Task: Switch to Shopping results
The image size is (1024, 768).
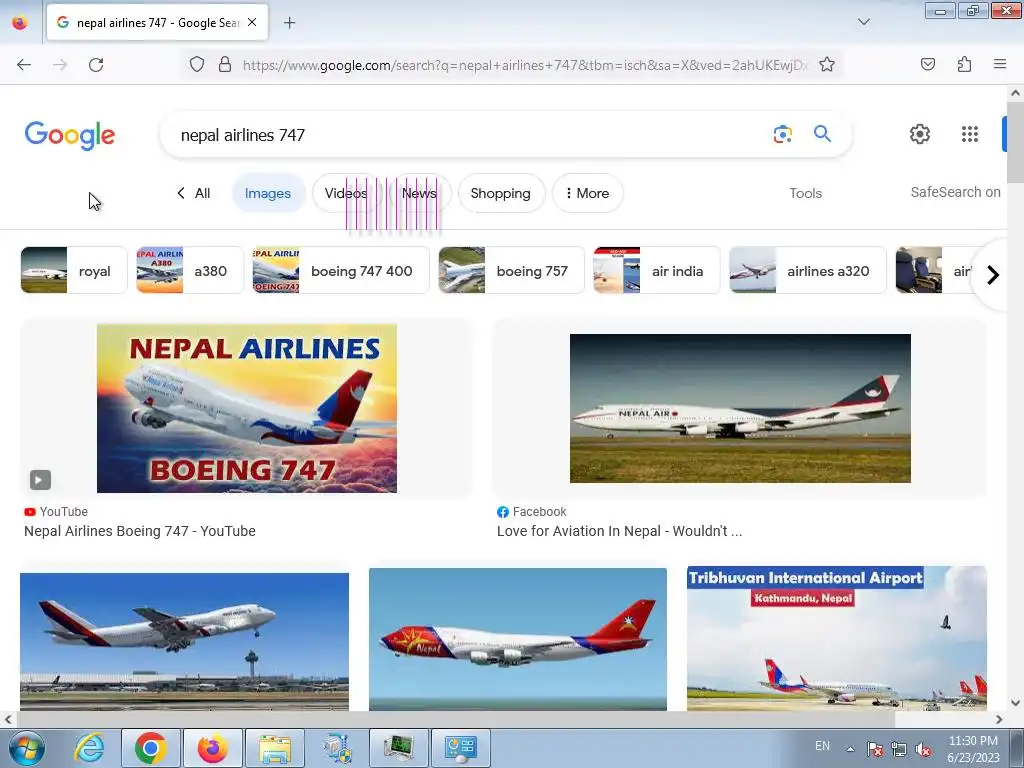Action: coord(501,193)
